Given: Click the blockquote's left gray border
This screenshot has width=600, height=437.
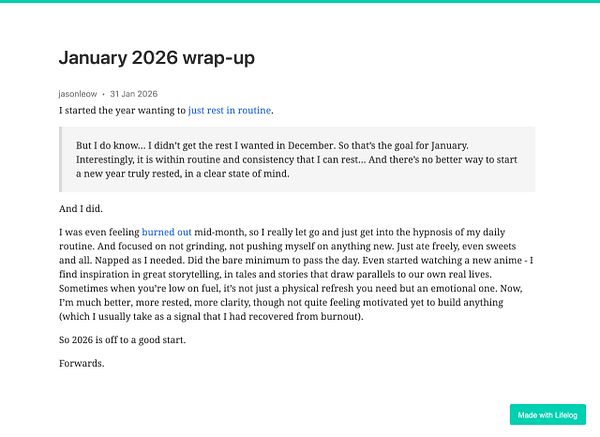Looking at the screenshot, I should [61, 159].
